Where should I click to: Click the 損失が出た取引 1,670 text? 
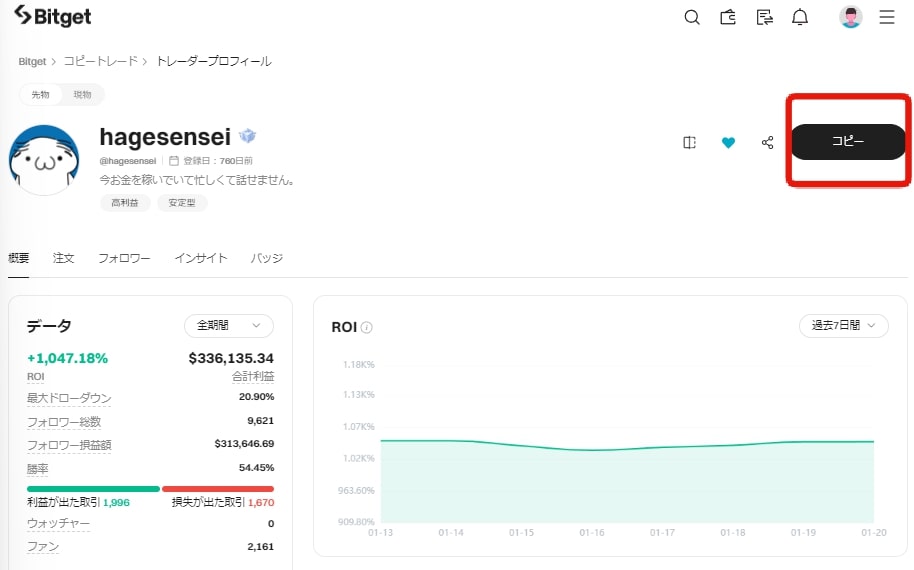223,502
